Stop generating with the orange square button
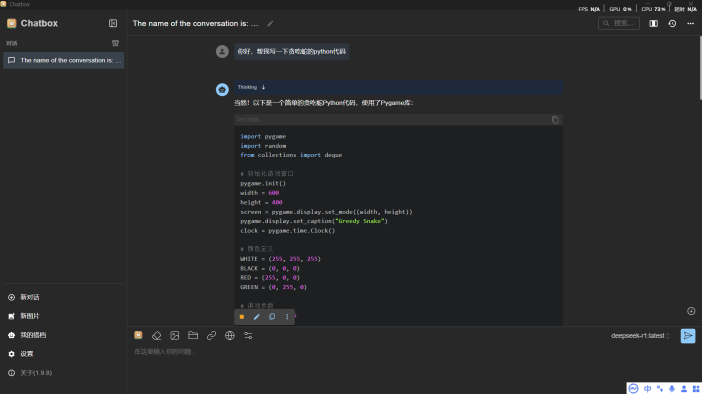This screenshot has width=702, height=394. tap(242, 317)
